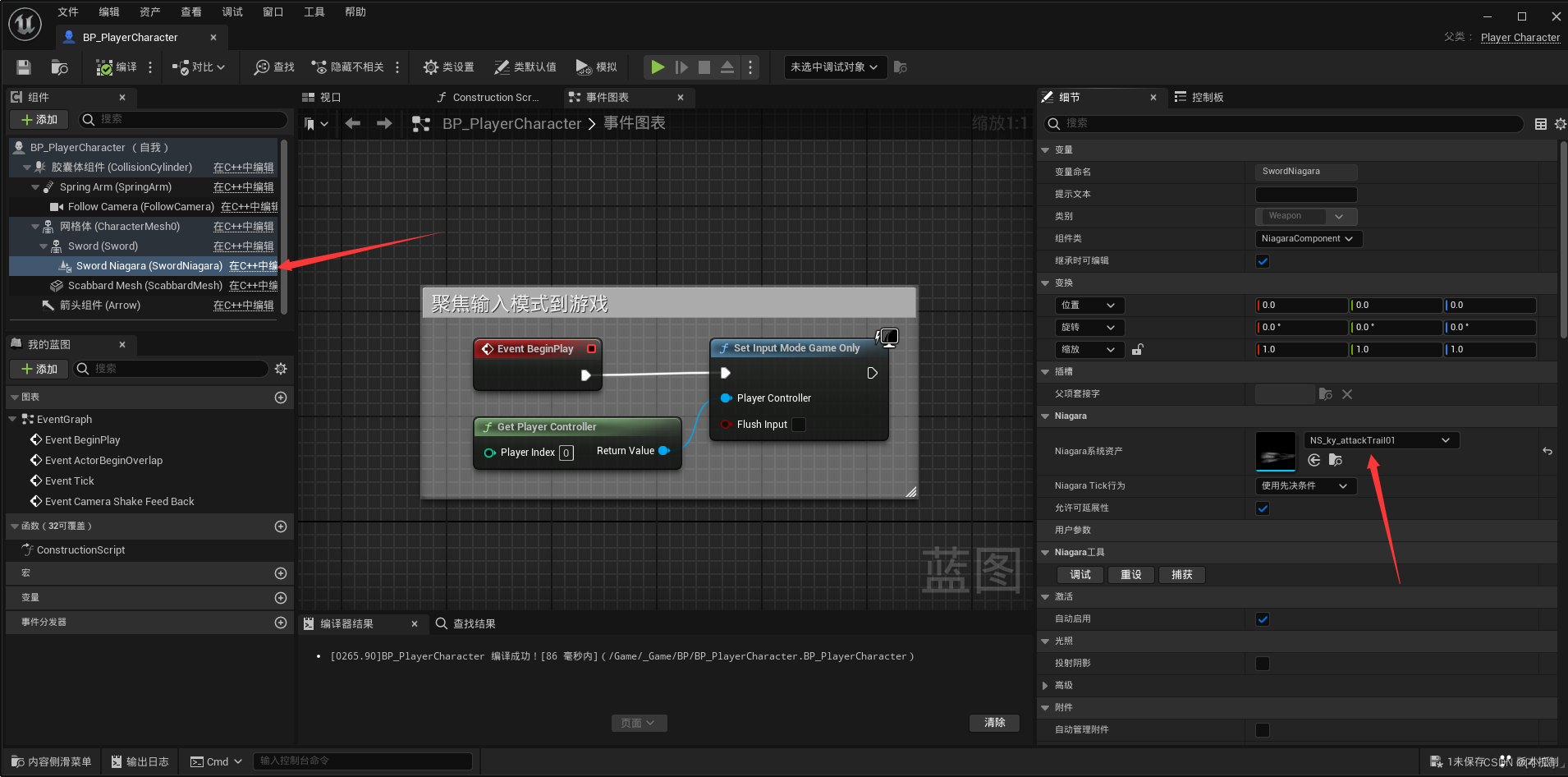The image size is (1568, 777).
Task: Select Event Tick in EventGraph
Action: click(69, 481)
